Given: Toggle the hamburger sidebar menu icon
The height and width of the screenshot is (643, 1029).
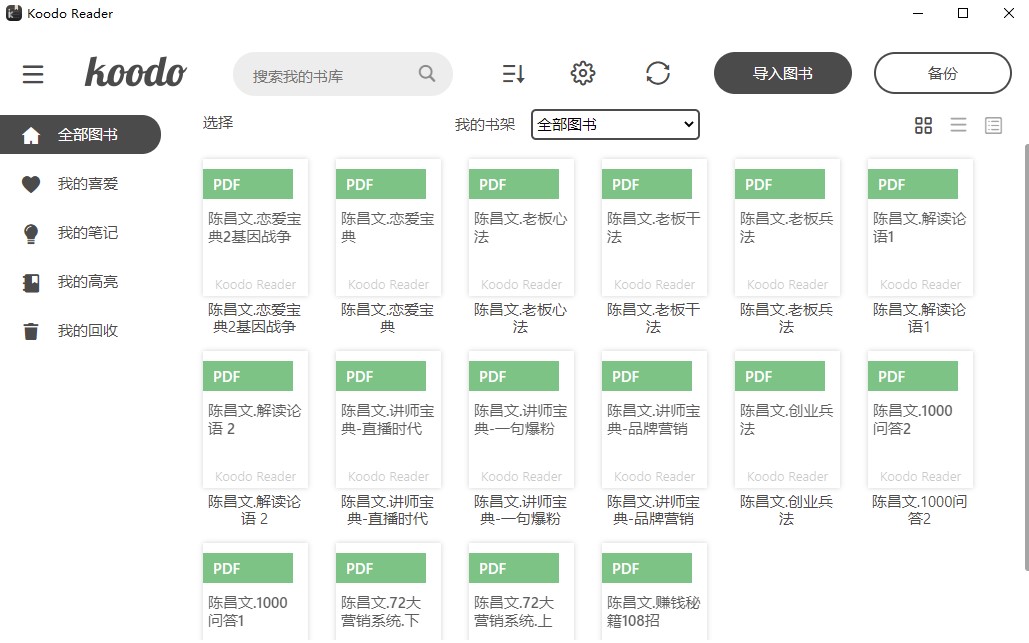Looking at the screenshot, I should pos(33,74).
